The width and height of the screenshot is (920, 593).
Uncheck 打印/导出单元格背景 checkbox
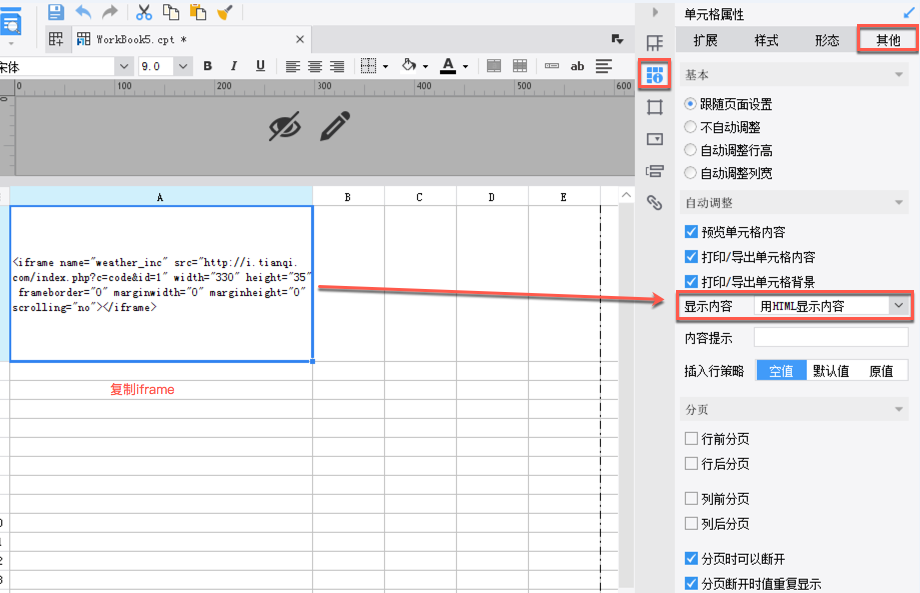(691, 282)
